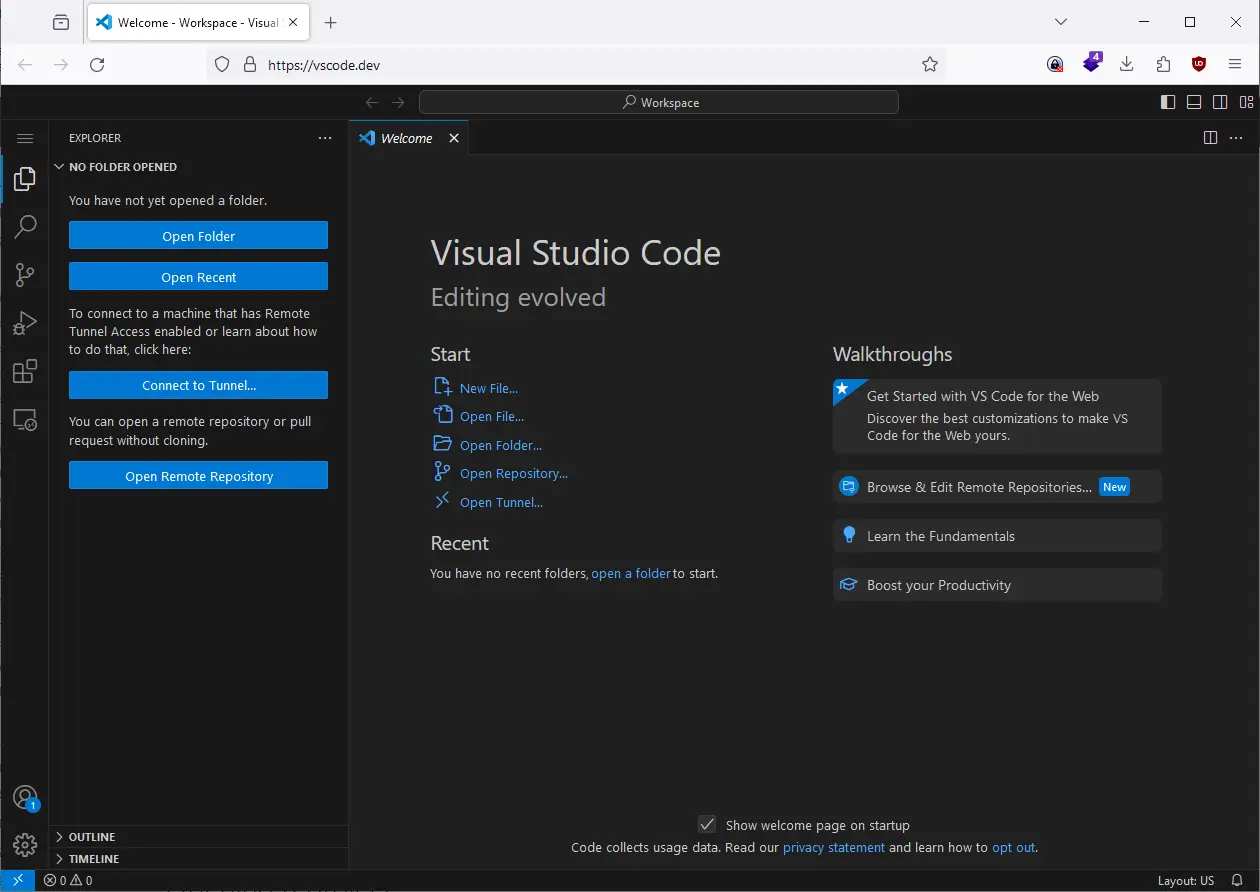
Task: Toggle the primary side bar visibility
Action: (1168, 102)
